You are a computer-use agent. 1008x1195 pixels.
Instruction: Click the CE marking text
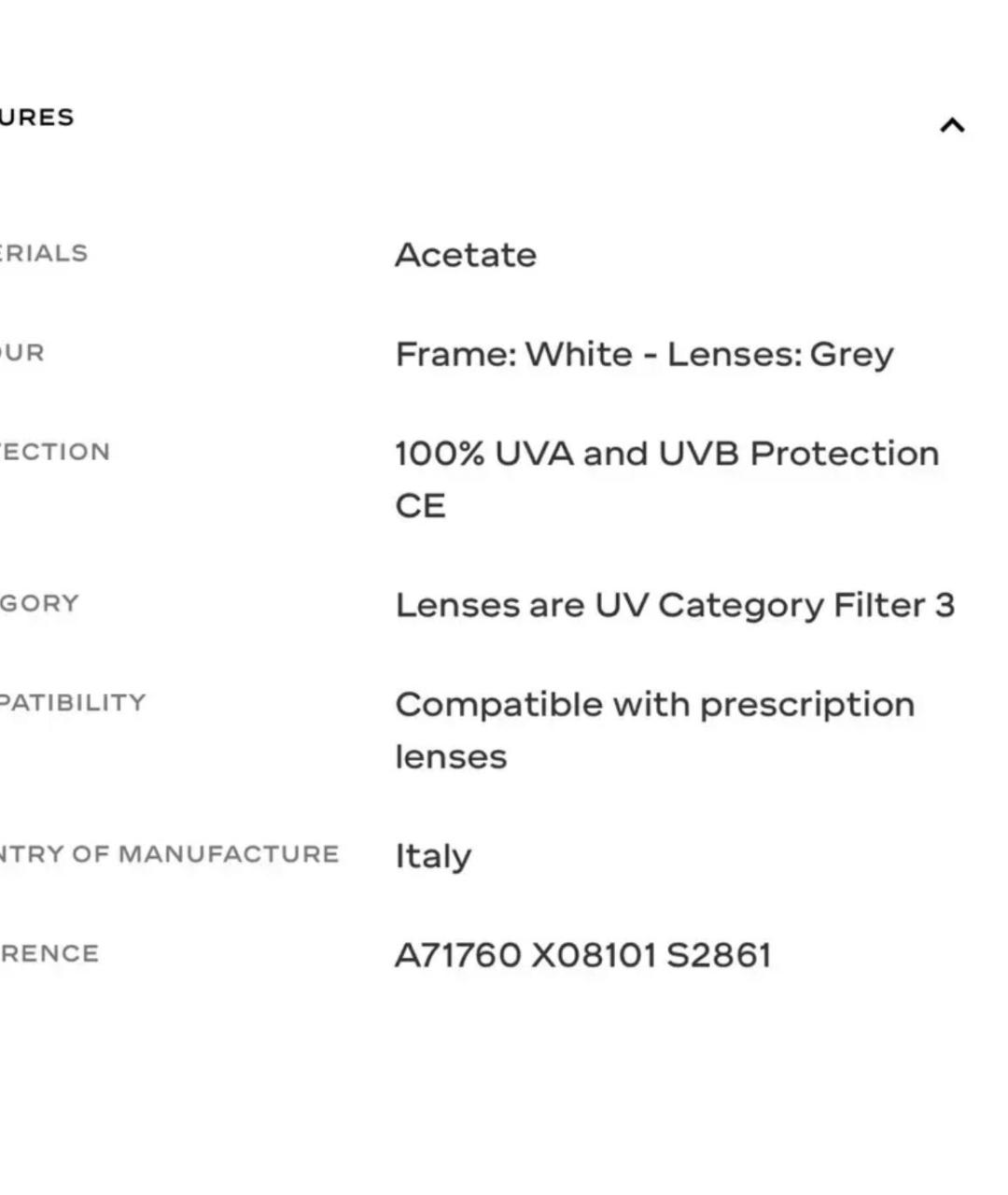point(420,506)
